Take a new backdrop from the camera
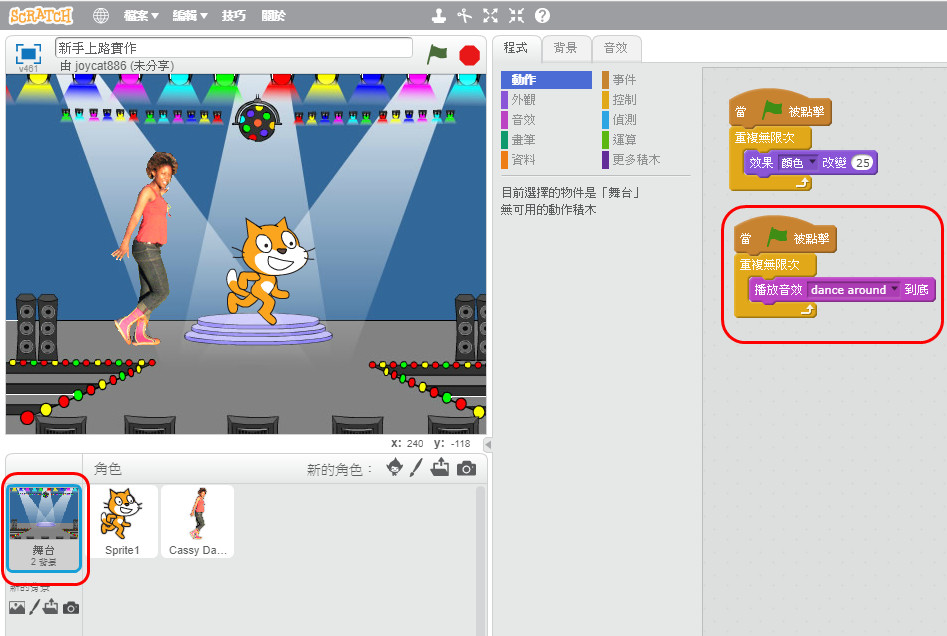The width and height of the screenshot is (947, 636). point(71,608)
